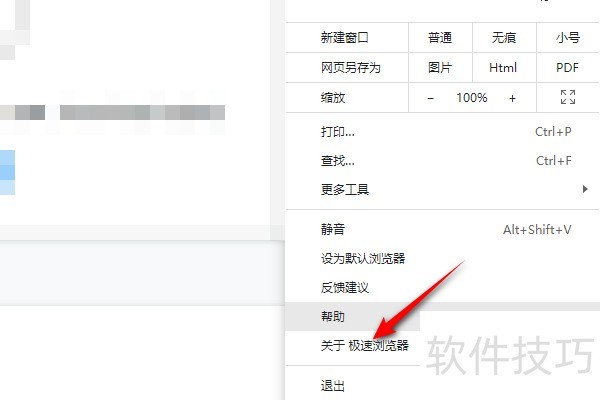Save the webpage as 图片

tap(440, 68)
